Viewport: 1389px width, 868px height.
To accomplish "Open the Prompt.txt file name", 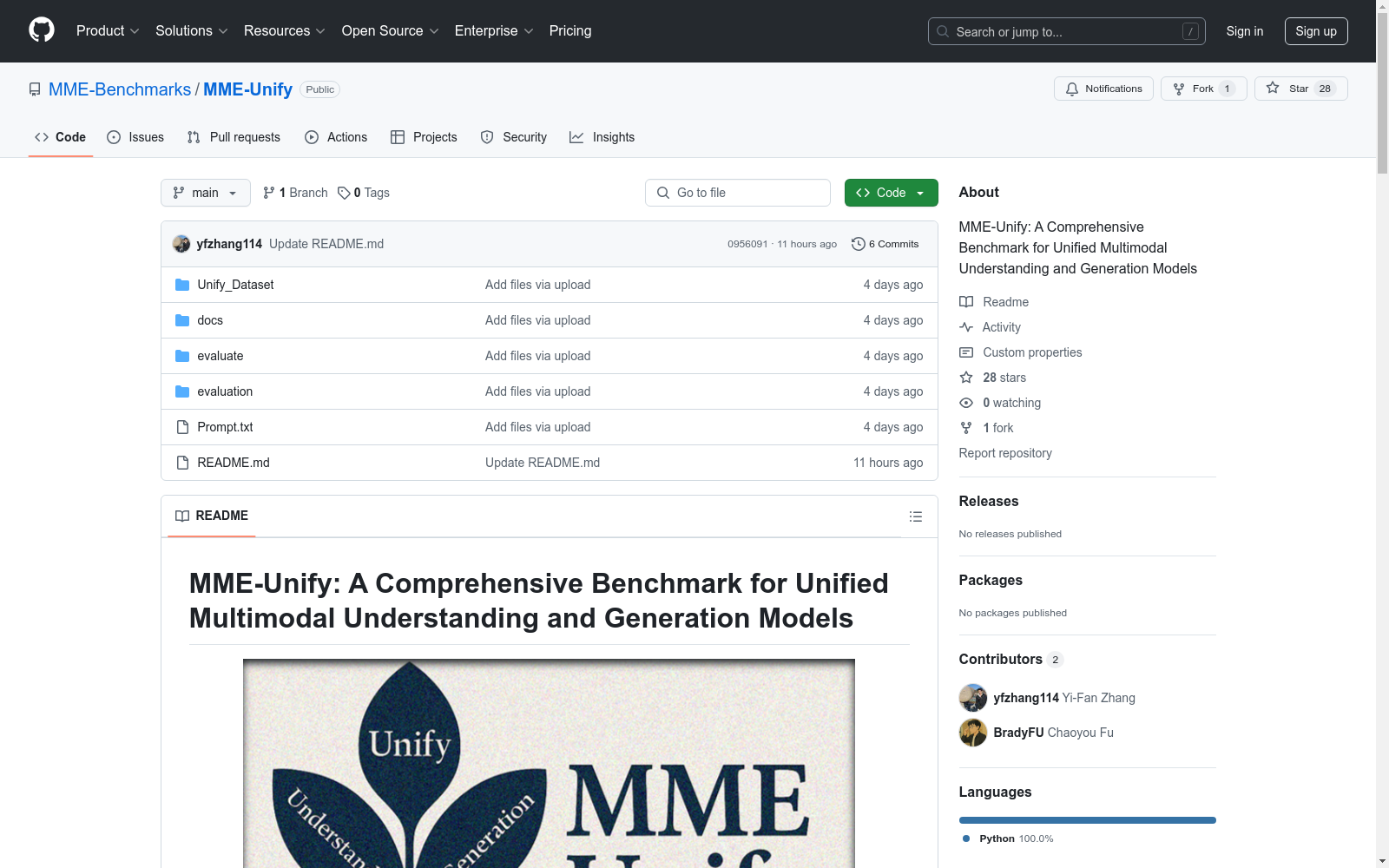I will (x=225, y=427).
